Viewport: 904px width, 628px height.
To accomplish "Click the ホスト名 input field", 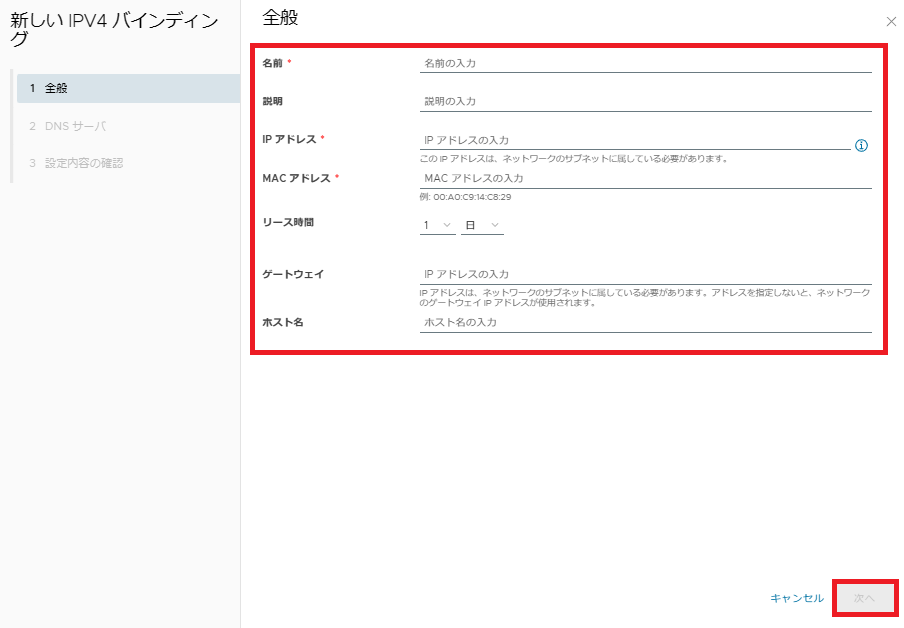I will (x=645, y=323).
